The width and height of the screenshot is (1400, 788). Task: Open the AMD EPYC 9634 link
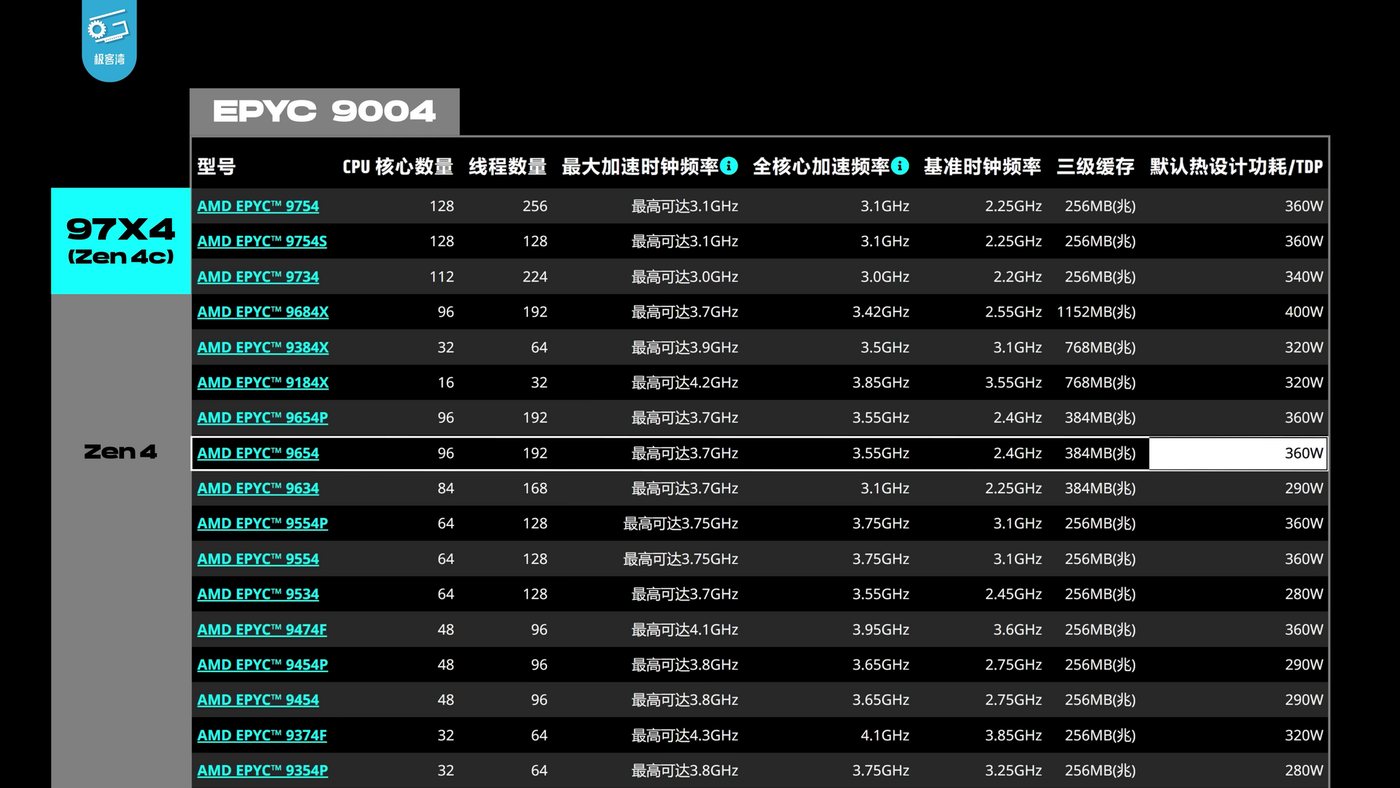(x=258, y=488)
